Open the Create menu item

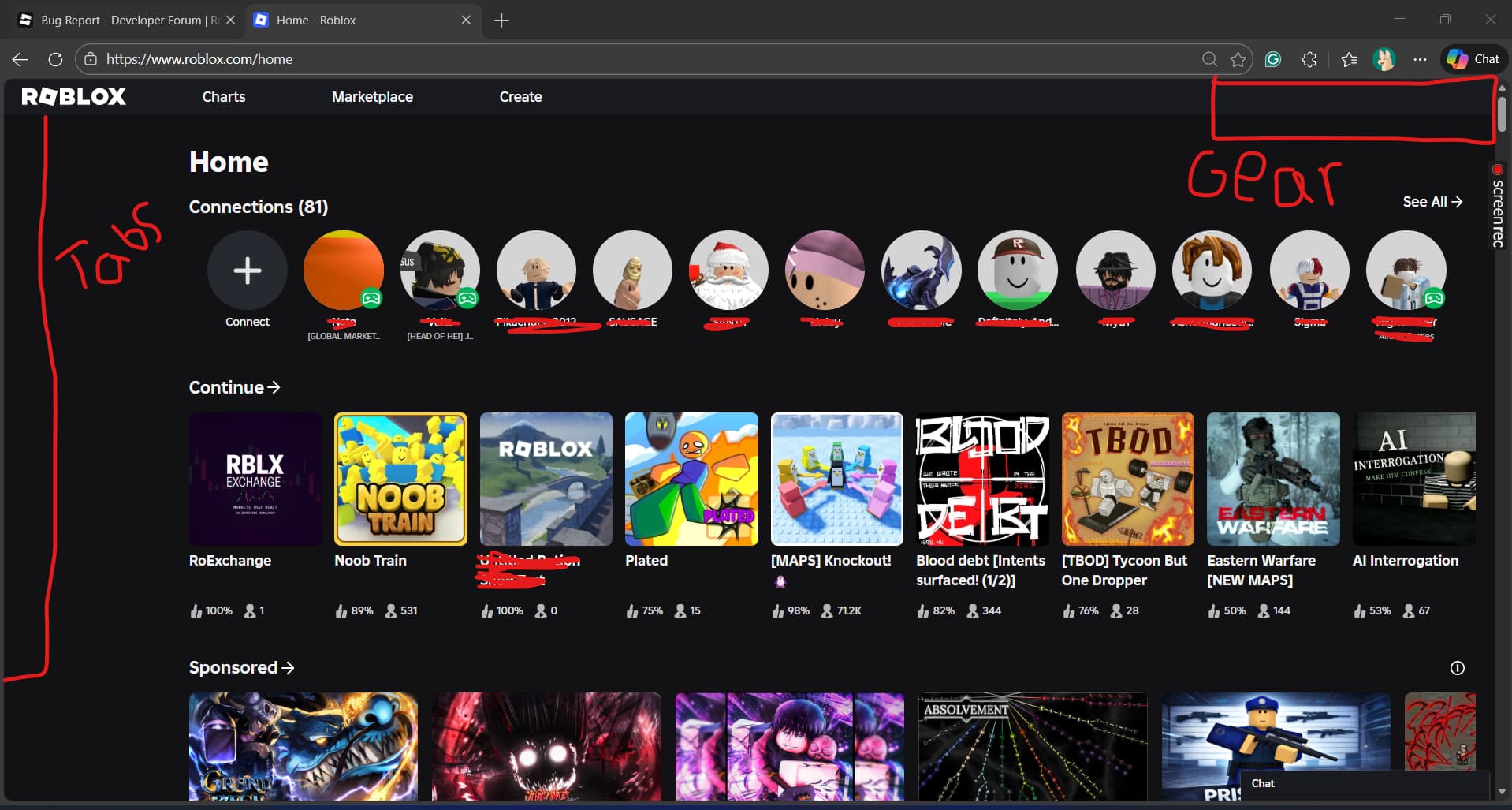pyautogui.click(x=520, y=97)
